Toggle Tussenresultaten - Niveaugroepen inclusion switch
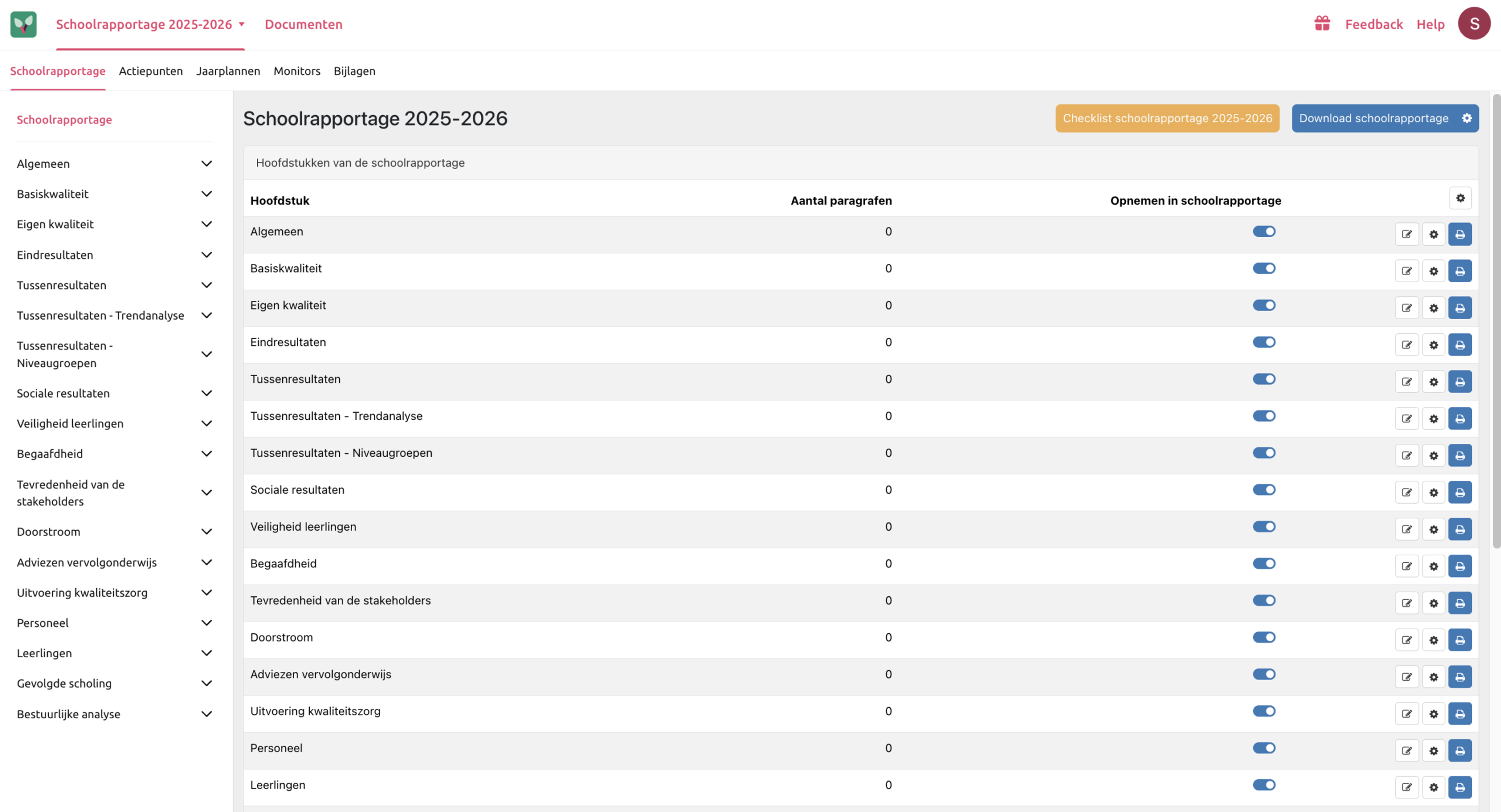 pos(1264,453)
